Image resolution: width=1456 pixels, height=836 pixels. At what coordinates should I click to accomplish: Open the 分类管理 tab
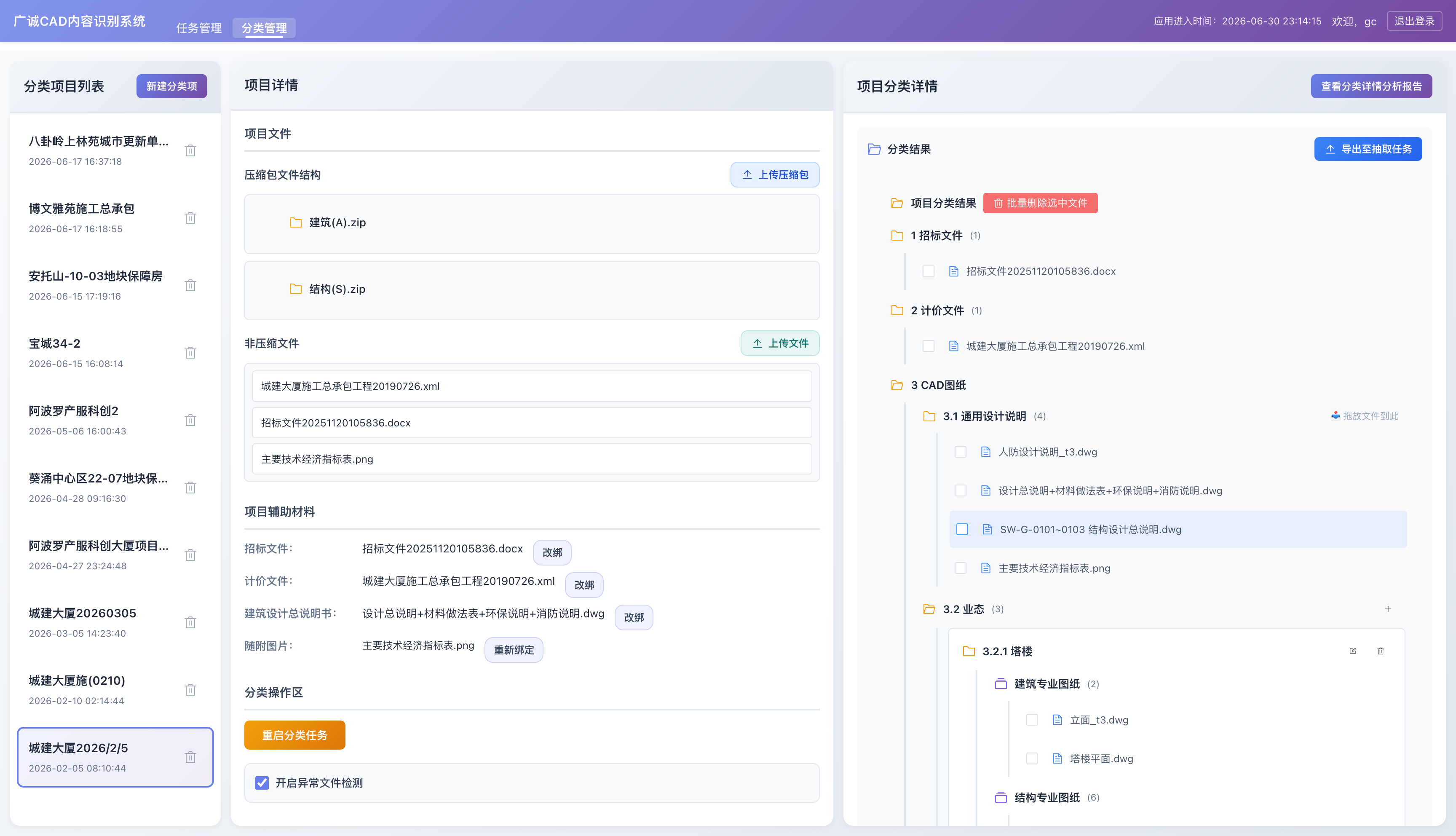(264, 27)
